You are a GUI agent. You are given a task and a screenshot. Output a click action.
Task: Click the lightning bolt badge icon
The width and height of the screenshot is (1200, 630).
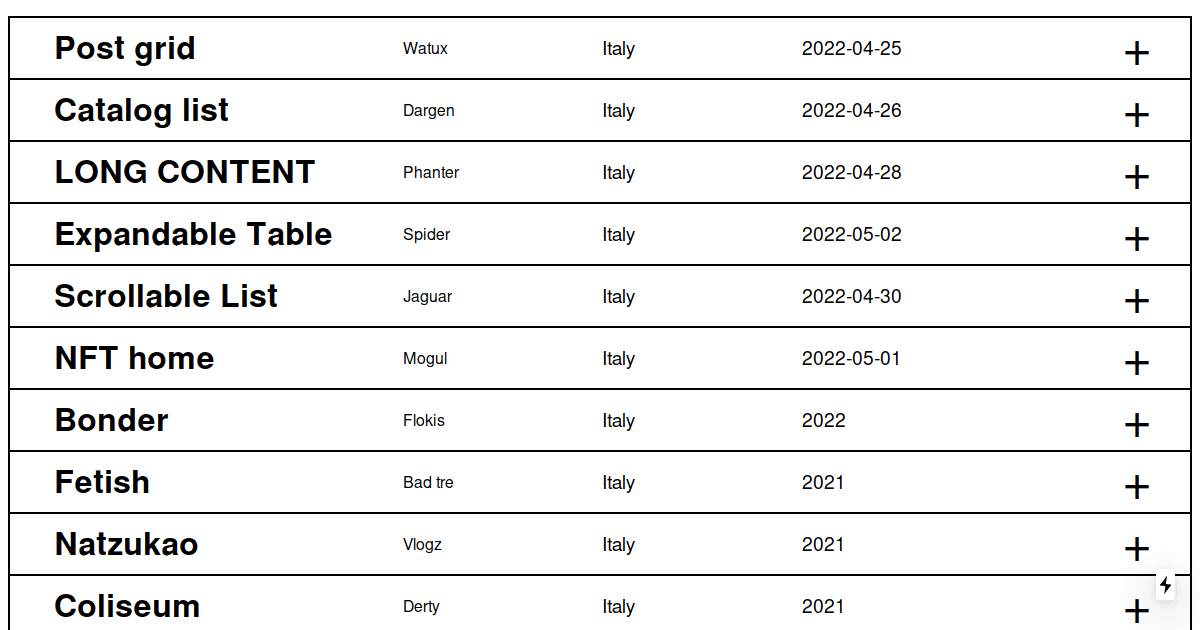(1166, 585)
